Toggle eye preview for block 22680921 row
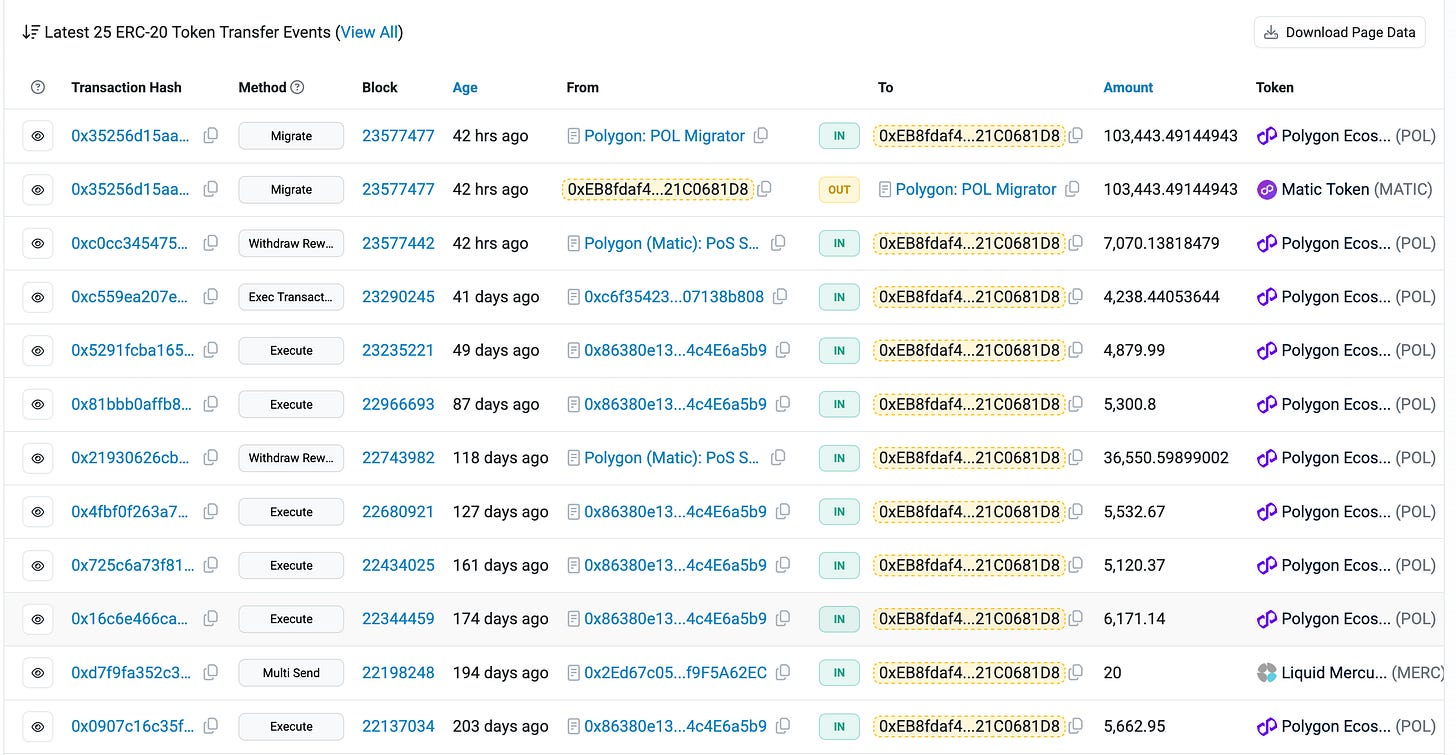1456x755 pixels. (x=38, y=512)
